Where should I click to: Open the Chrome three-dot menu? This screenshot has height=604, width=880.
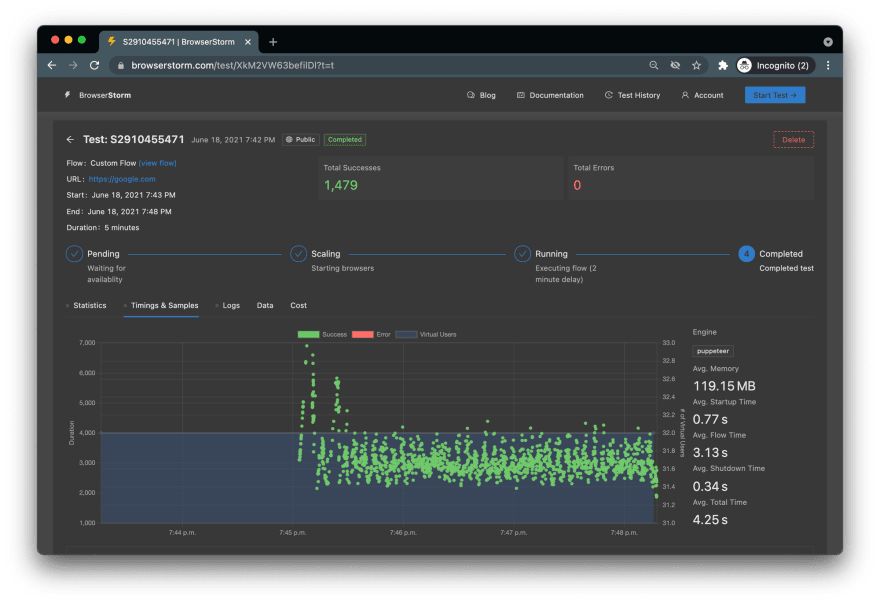(828, 66)
